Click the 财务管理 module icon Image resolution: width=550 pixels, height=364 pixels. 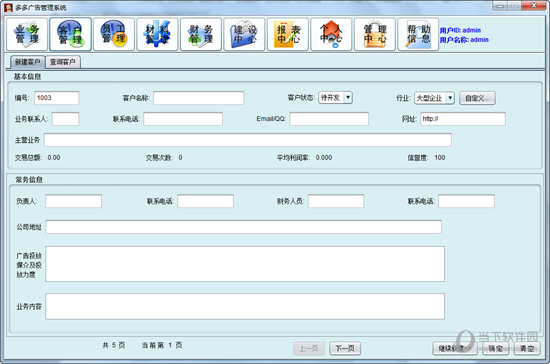click(201, 34)
